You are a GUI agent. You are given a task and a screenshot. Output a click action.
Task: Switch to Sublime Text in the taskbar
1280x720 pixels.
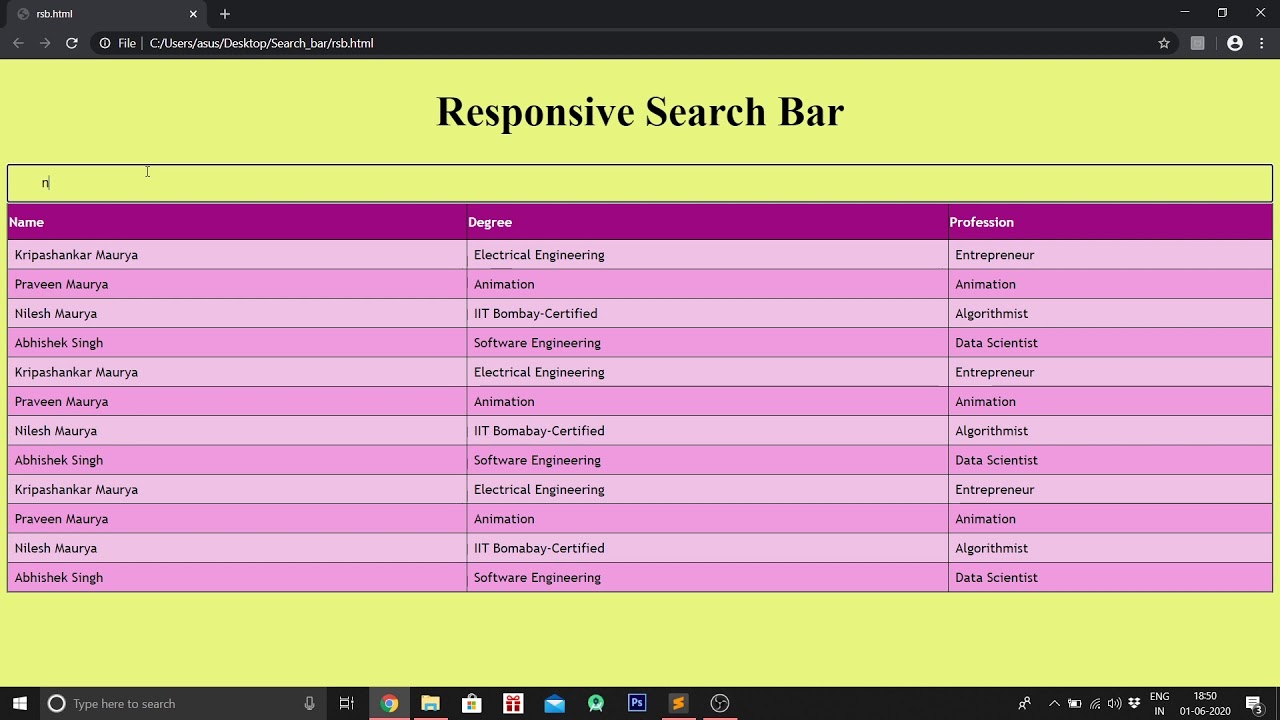coord(678,703)
